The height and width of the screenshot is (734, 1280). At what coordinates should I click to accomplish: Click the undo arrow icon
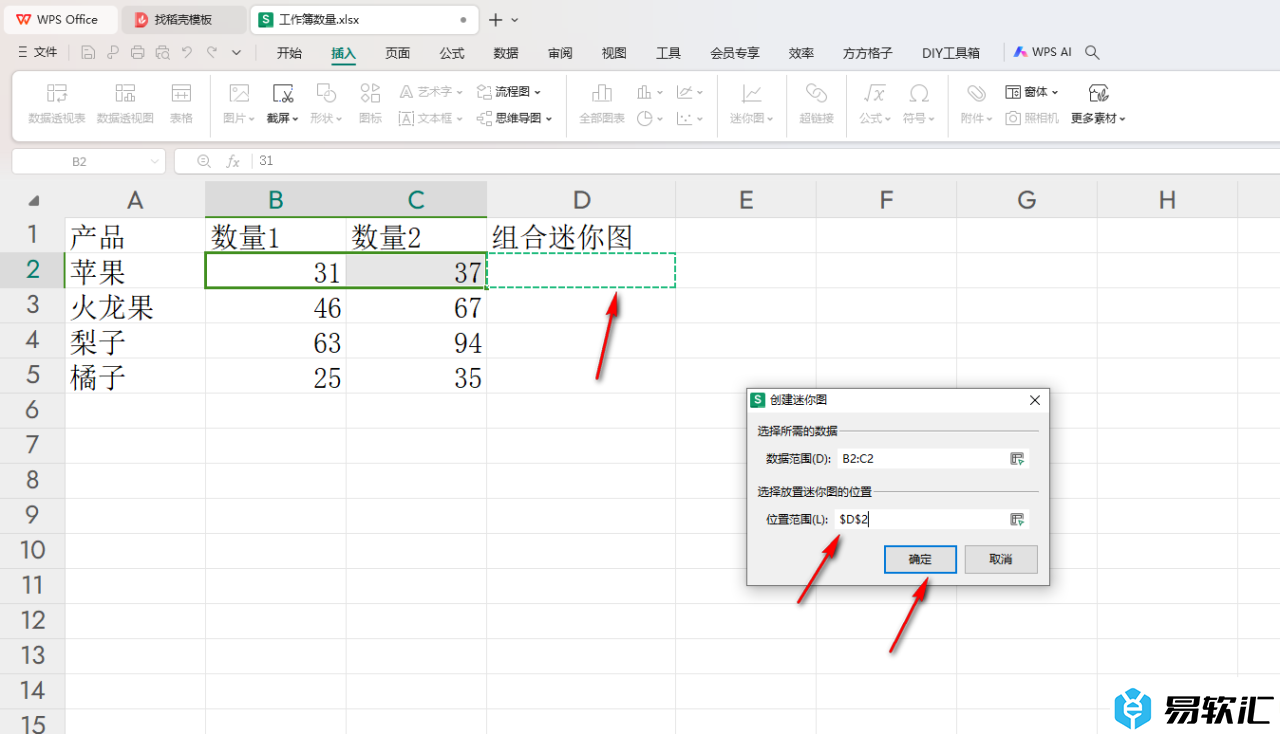tap(187, 51)
